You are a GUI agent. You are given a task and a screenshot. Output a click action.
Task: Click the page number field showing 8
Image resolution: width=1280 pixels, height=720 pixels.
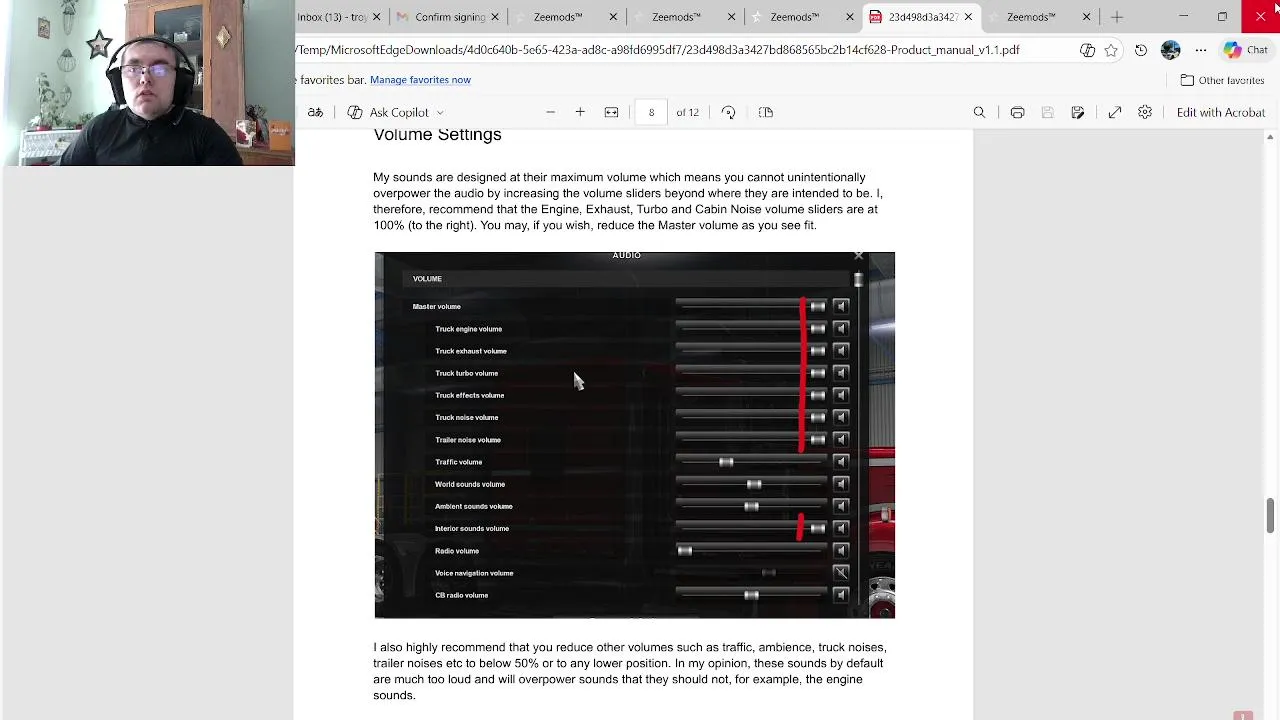point(651,112)
